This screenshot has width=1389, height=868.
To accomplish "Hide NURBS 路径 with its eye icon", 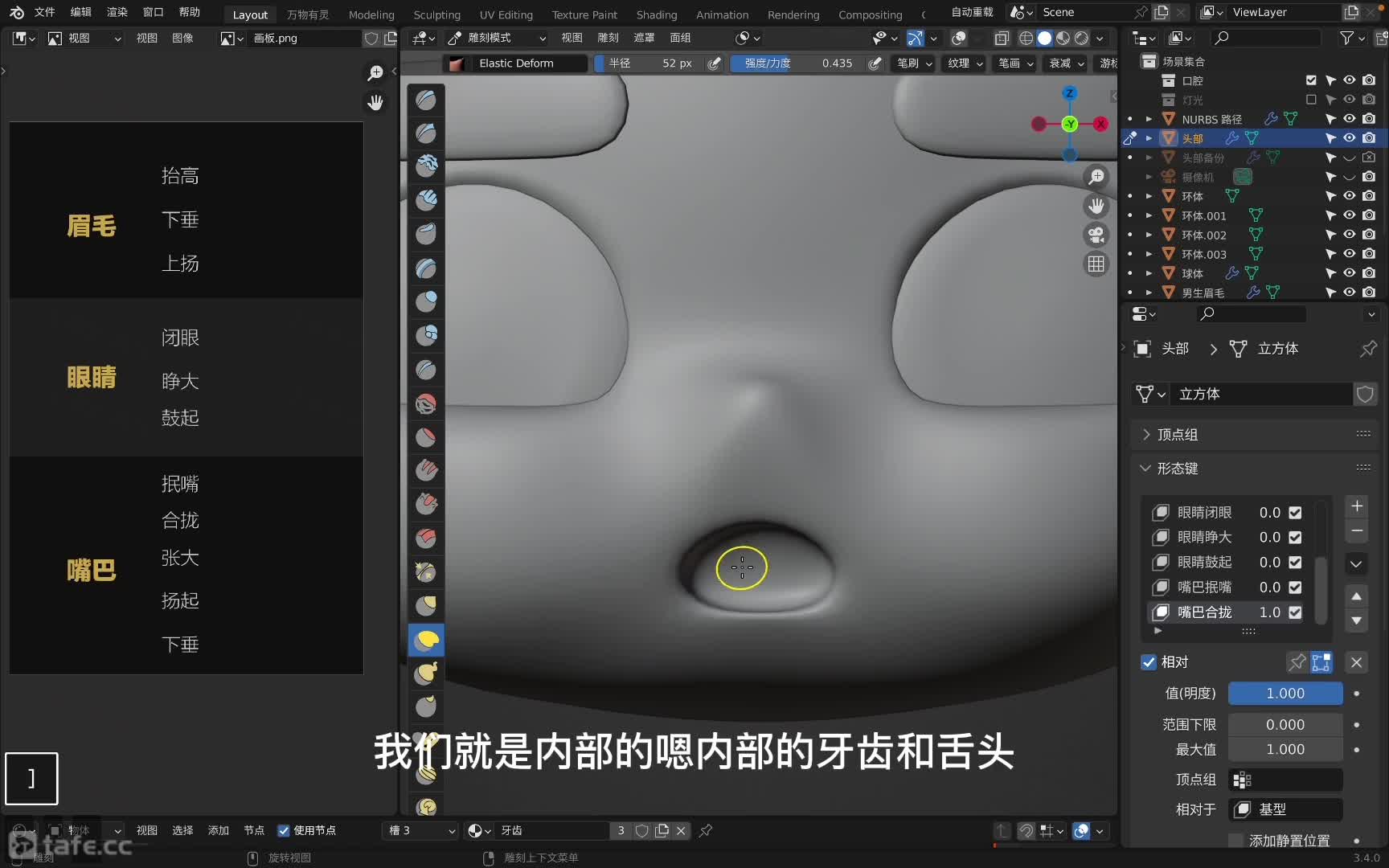I will (x=1350, y=119).
